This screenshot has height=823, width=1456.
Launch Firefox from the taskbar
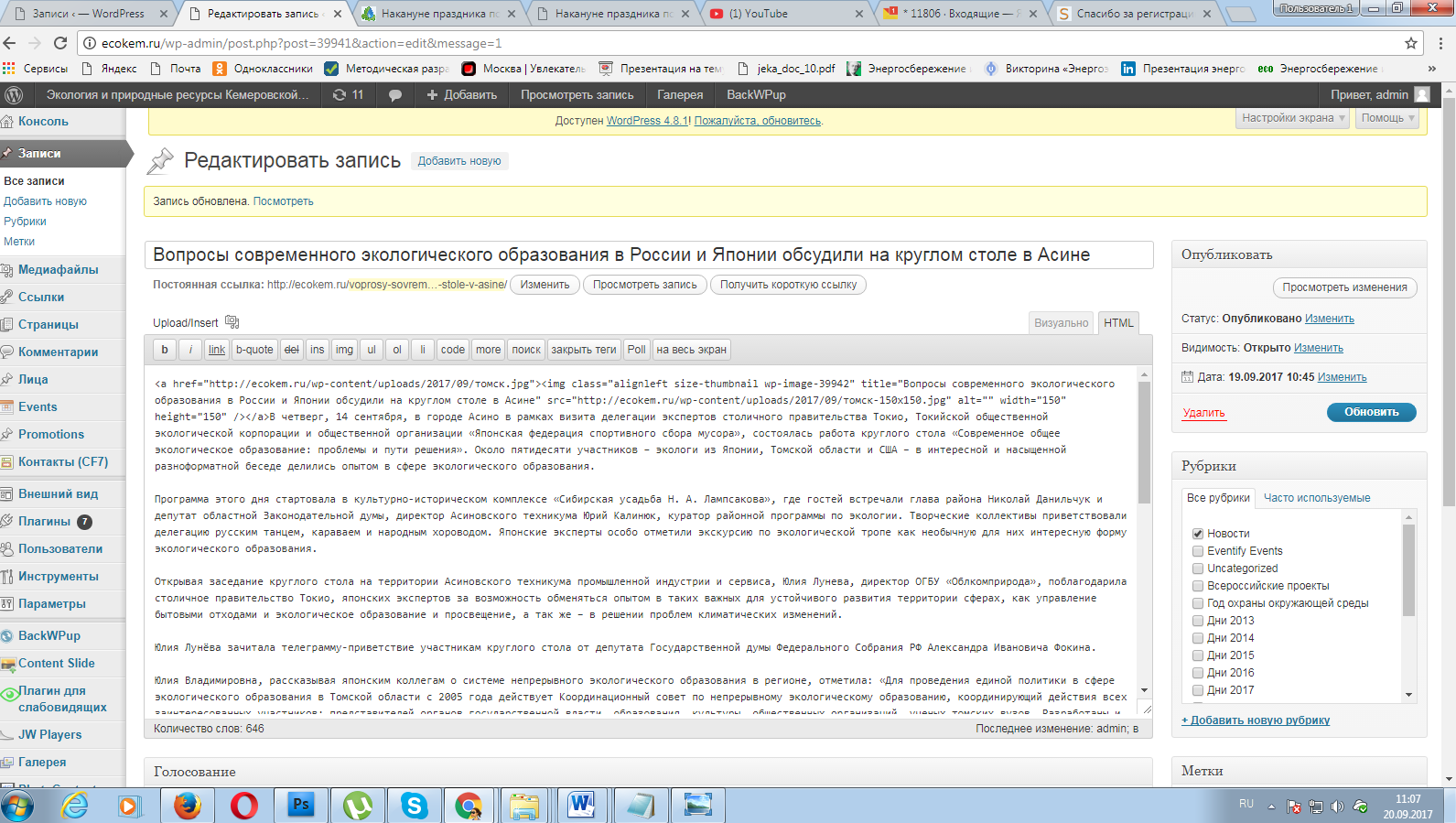[187, 806]
